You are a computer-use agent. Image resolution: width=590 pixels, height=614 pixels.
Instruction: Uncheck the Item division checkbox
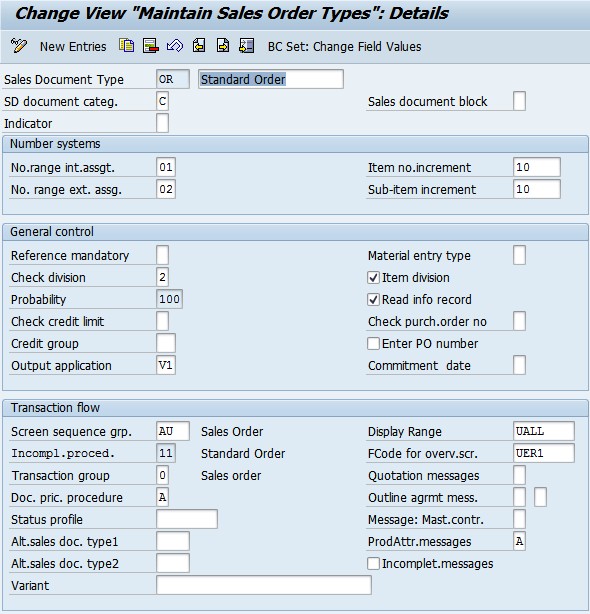373,278
